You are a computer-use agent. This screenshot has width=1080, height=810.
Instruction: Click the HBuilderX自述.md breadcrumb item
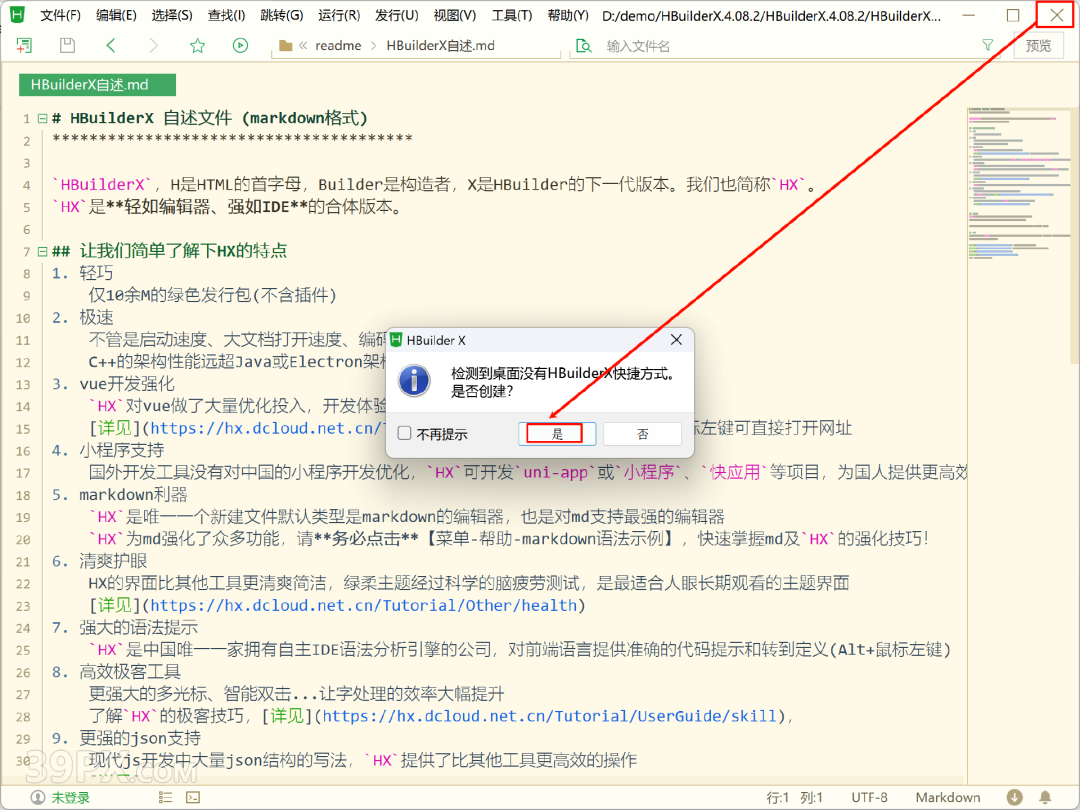point(440,45)
